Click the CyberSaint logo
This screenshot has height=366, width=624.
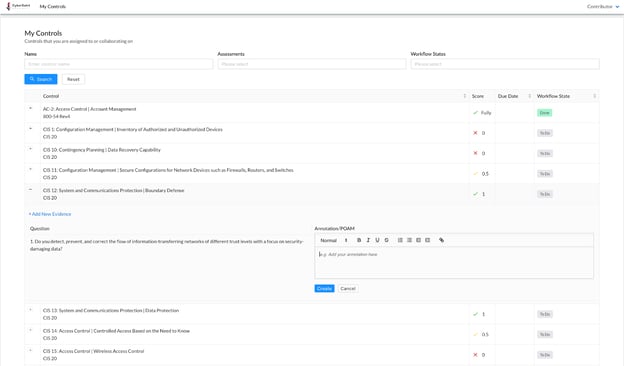[19, 6]
